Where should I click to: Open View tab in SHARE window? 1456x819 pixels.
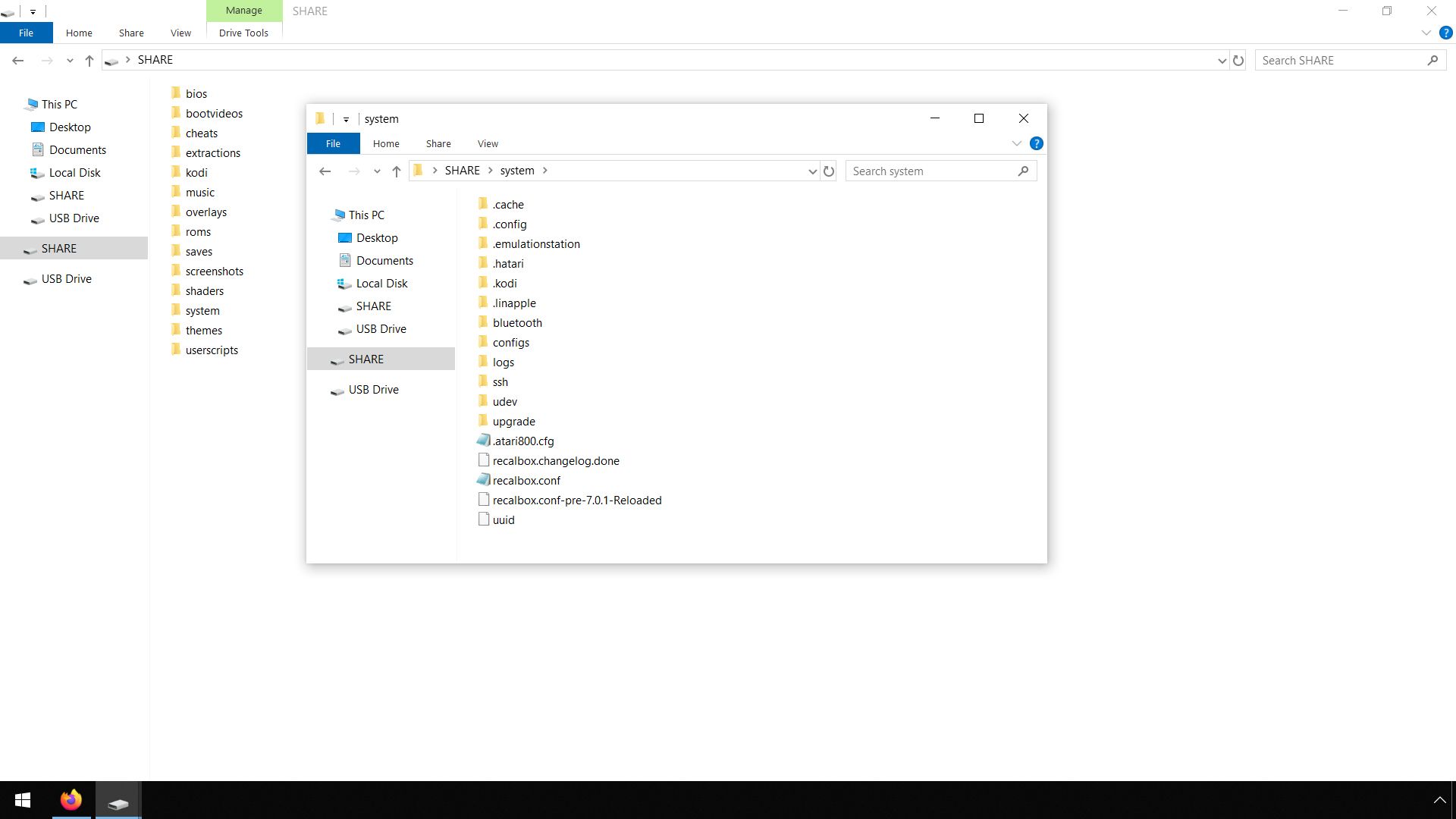tap(180, 33)
